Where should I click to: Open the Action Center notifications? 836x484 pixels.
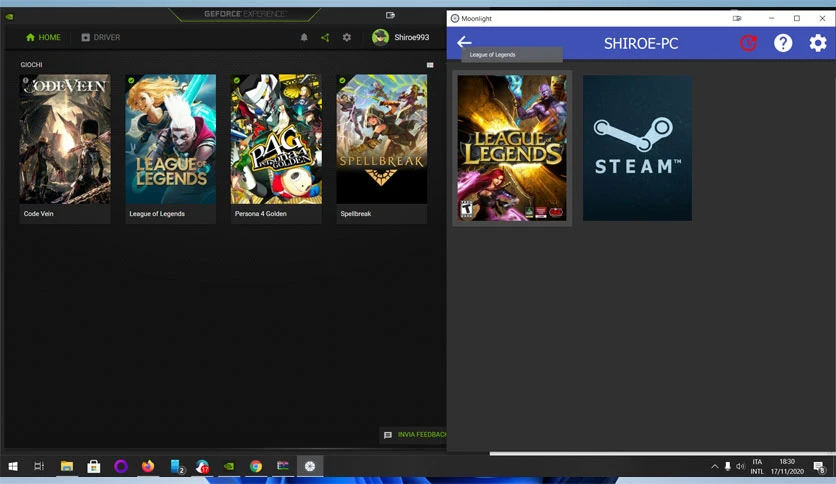(819, 466)
